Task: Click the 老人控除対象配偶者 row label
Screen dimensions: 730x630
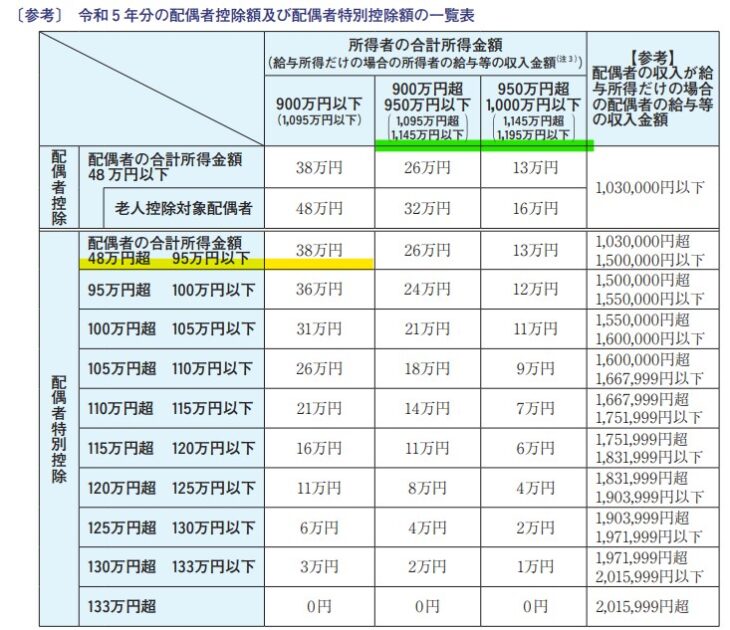Action: 183,208
